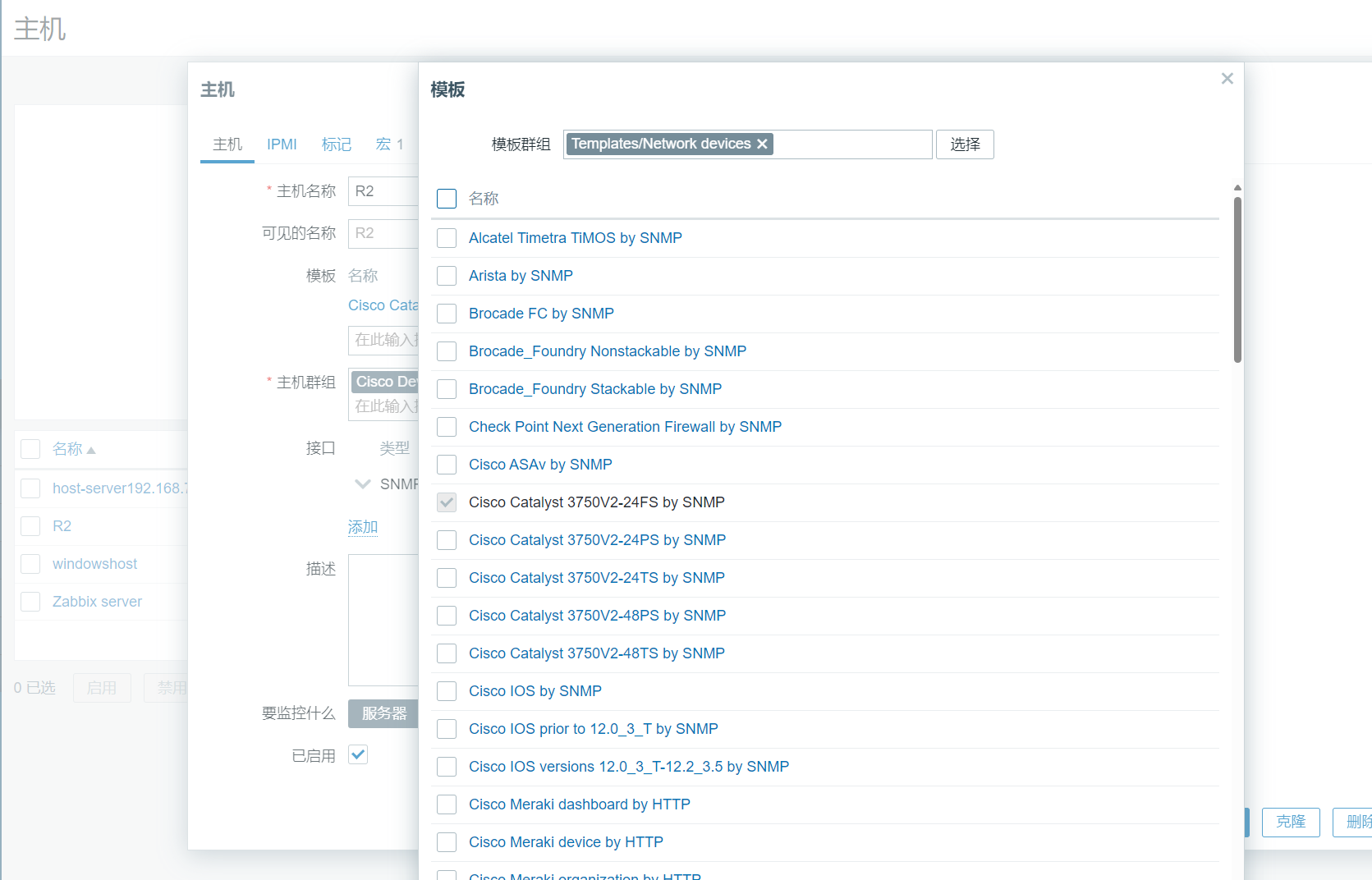
Task: Check Check Point Next Generation Firewall checkbox
Action: click(447, 427)
